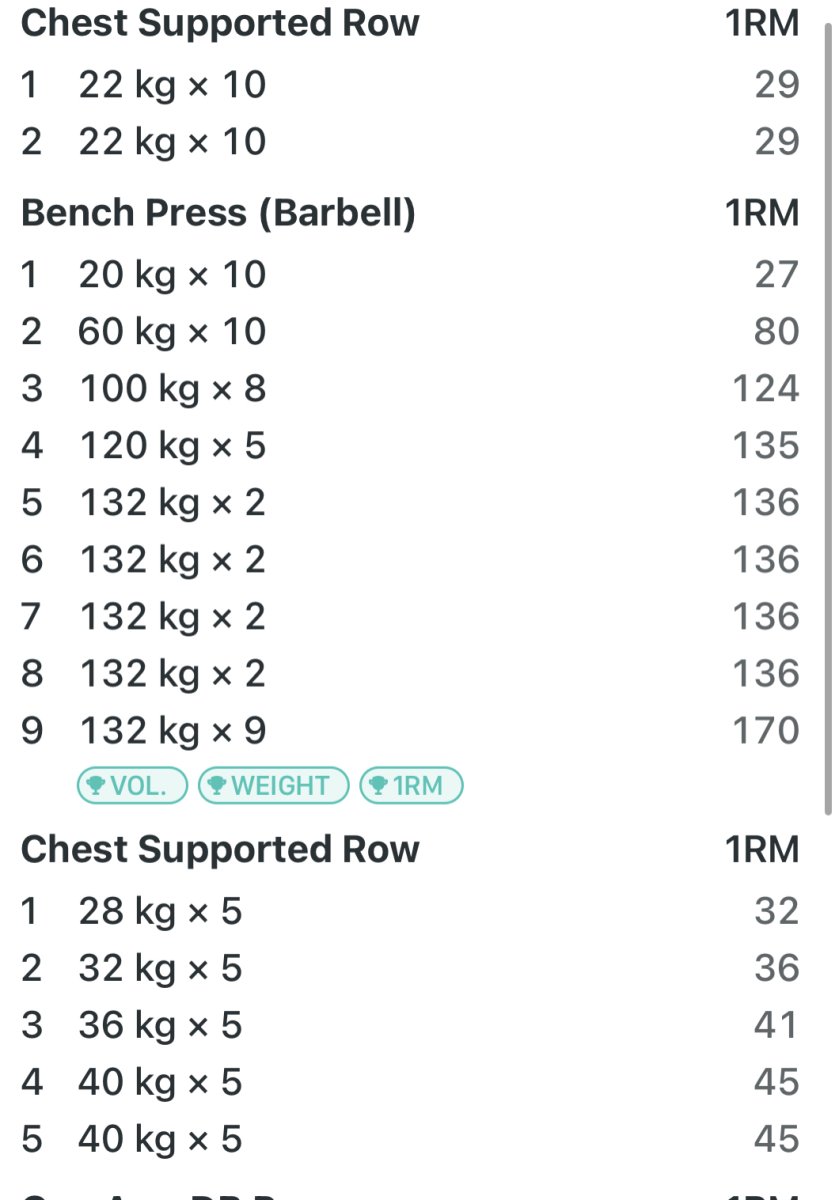Tap the 1RM trophy record badge
The width and height of the screenshot is (839, 1200).
pos(411,786)
